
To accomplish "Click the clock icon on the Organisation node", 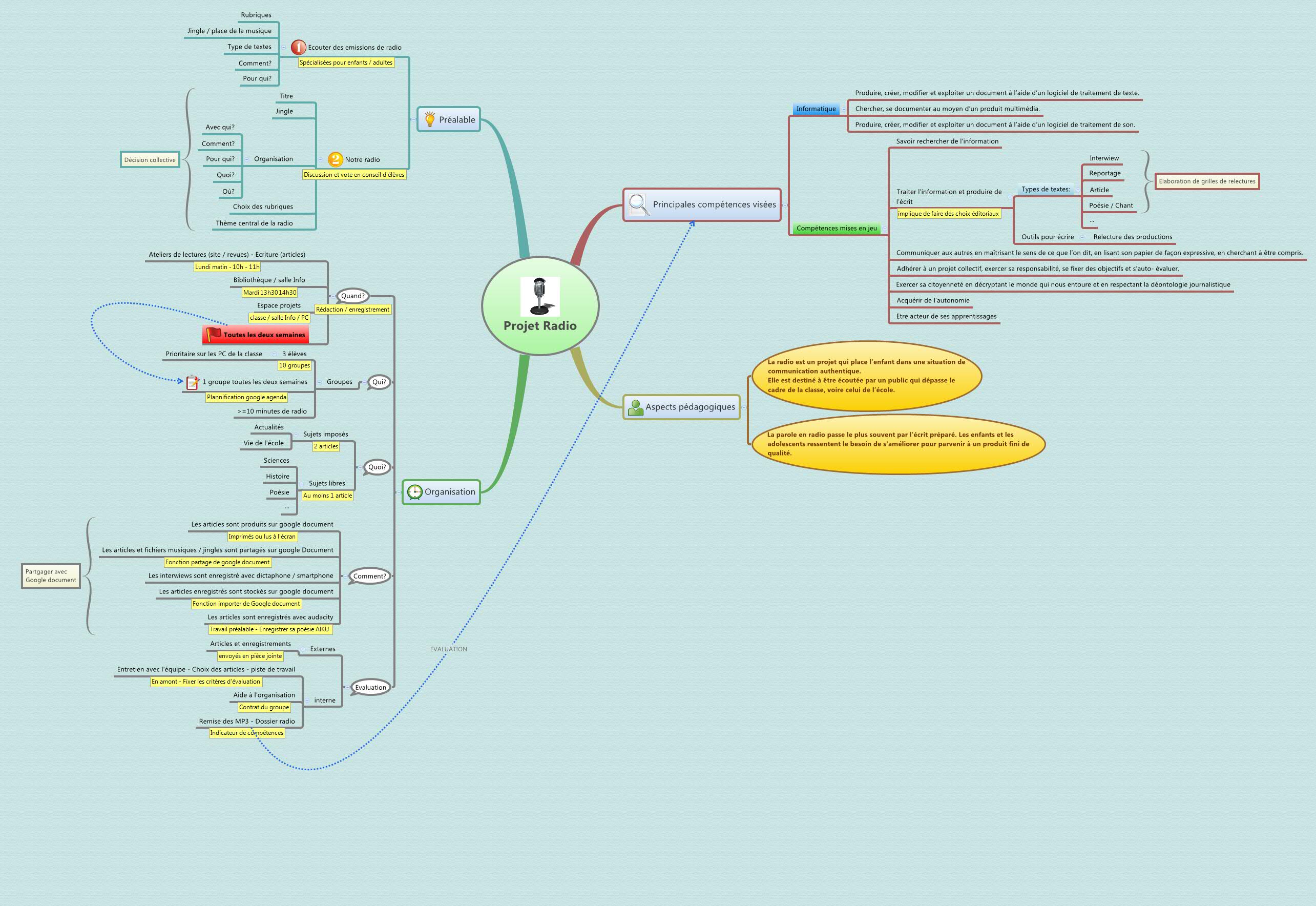I will pyautogui.click(x=416, y=492).
